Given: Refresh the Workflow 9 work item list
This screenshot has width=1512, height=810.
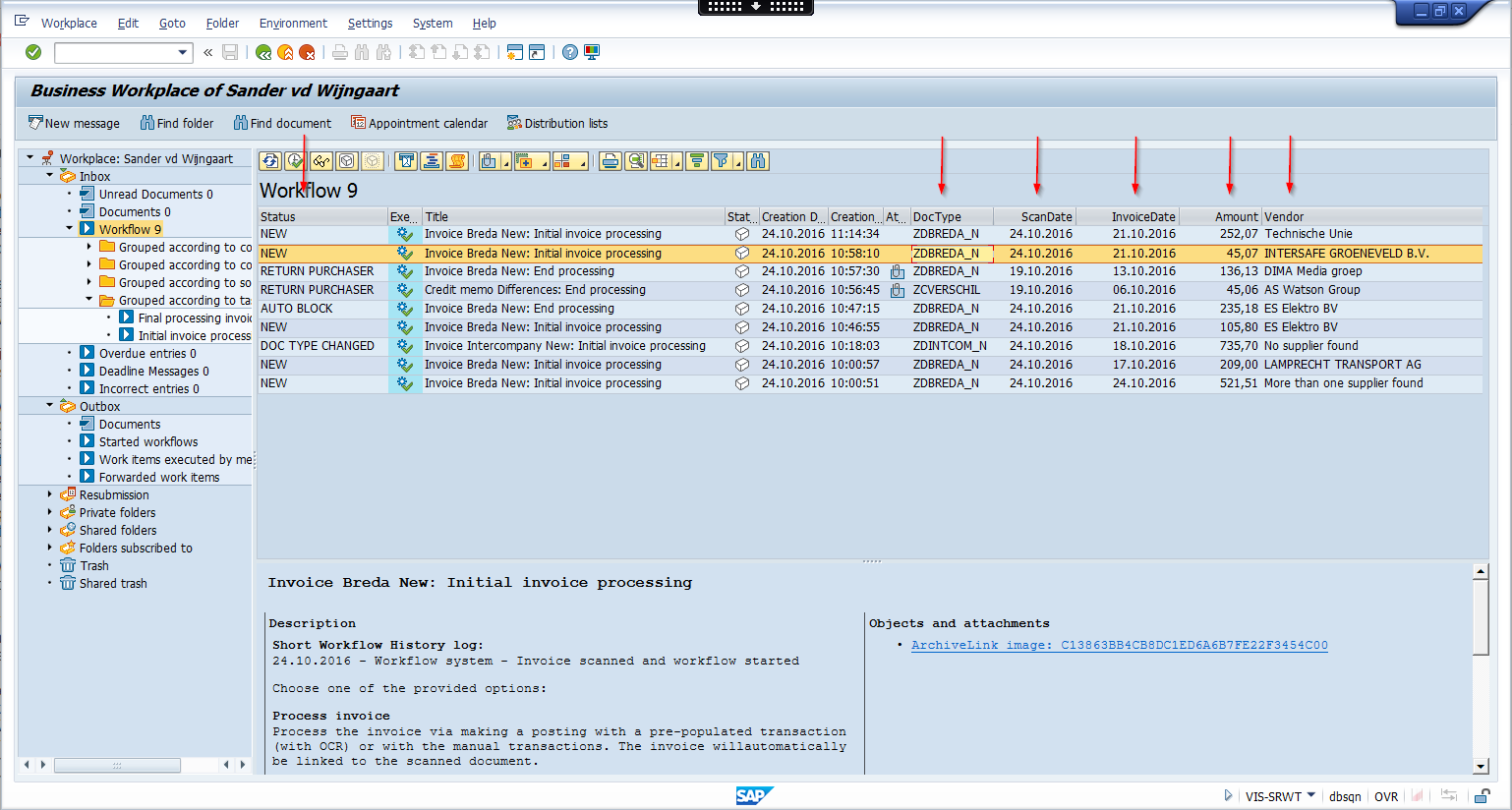Looking at the screenshot, I should [x=270, y=160].
